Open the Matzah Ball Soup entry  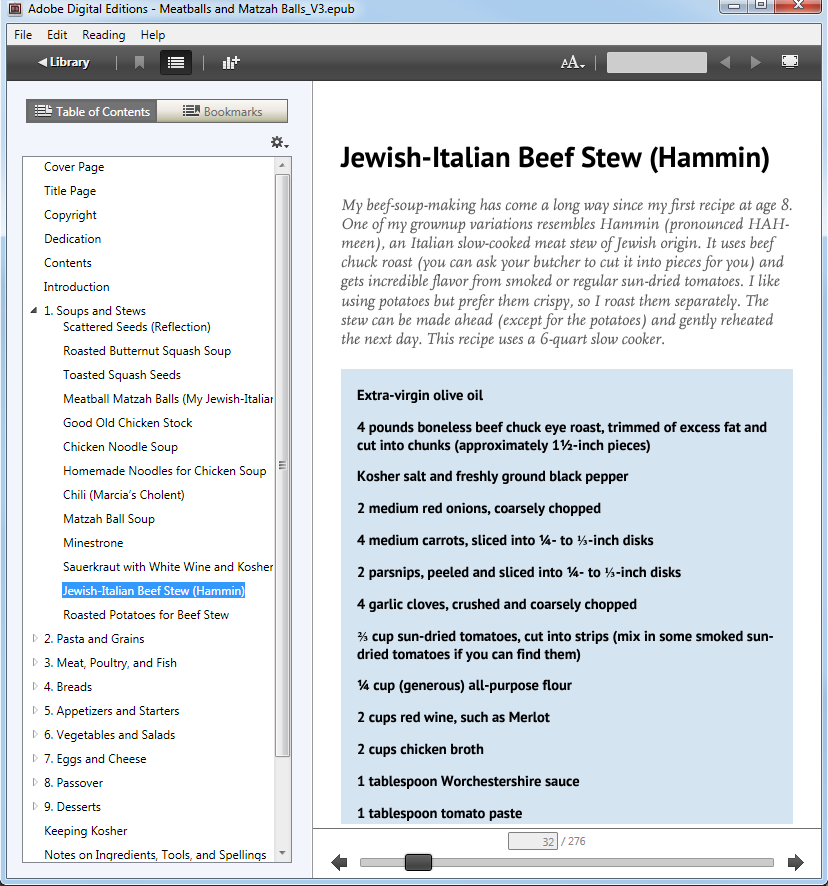[109, 519]
